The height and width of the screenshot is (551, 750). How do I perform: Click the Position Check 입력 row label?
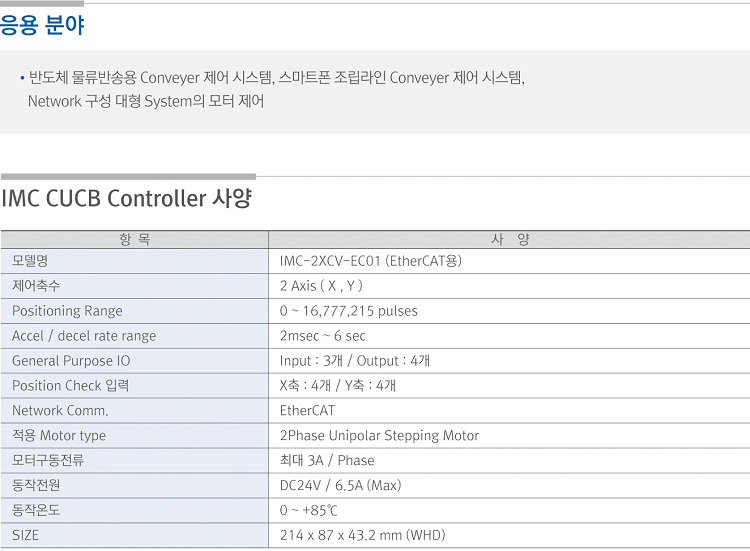pyautogui.click(x=70, y=386)
